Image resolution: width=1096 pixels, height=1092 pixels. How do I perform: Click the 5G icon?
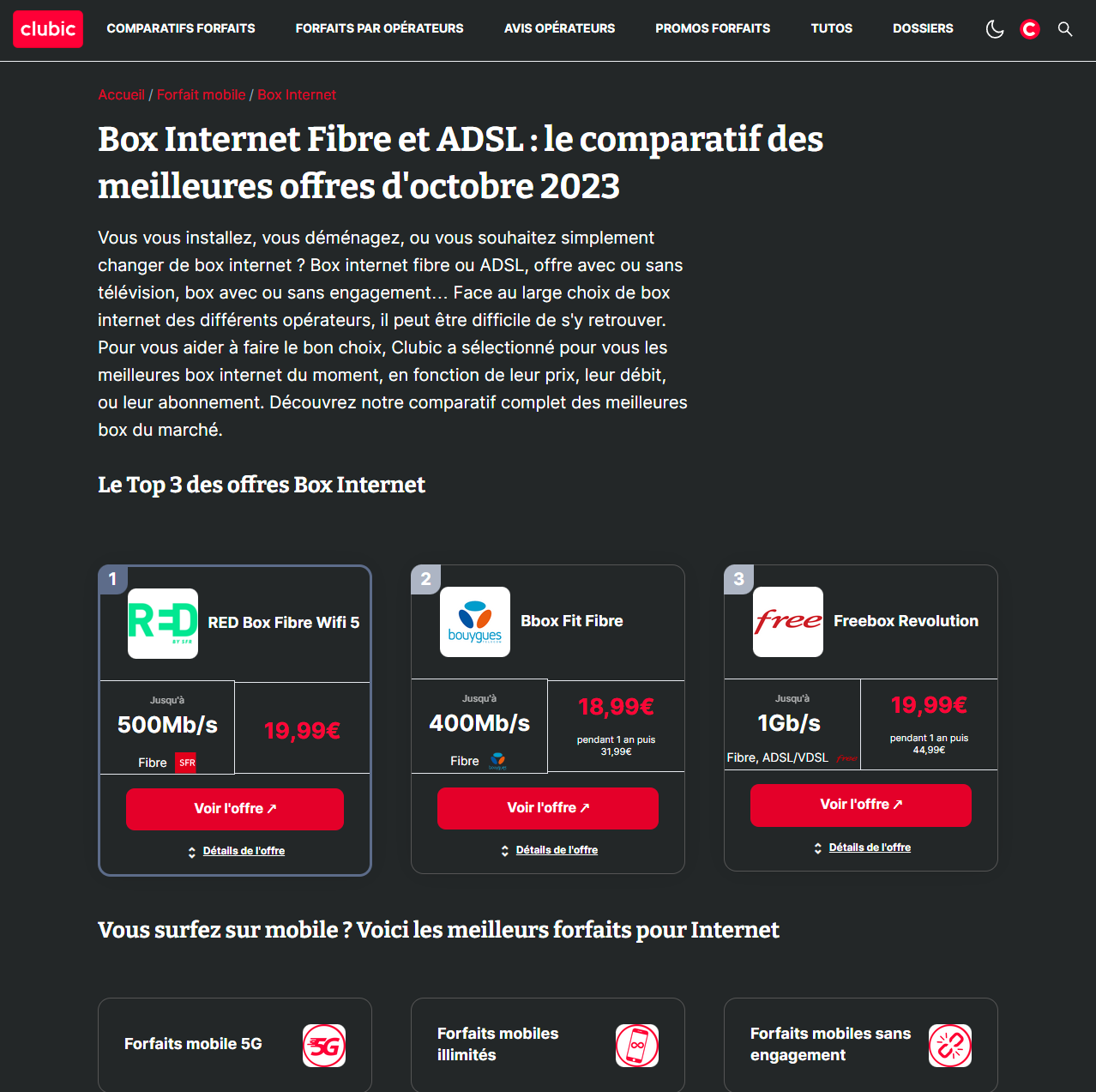tap(324, 1046)
